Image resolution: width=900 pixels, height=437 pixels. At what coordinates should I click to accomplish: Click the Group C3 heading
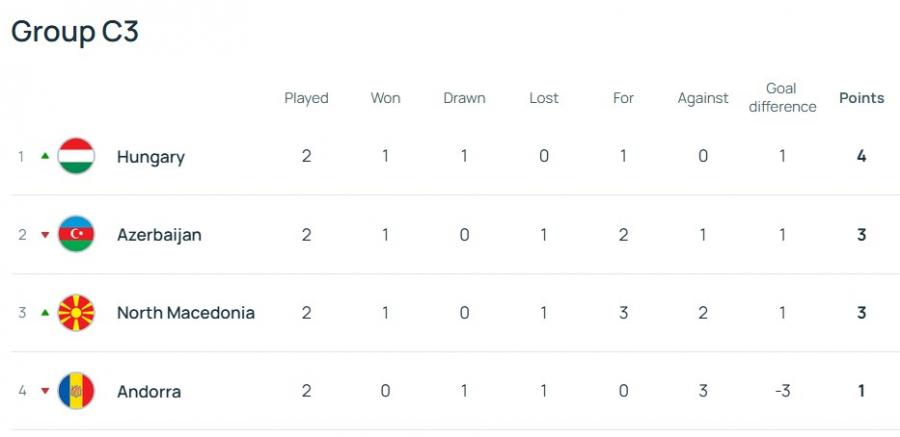(x=75, y=32)
